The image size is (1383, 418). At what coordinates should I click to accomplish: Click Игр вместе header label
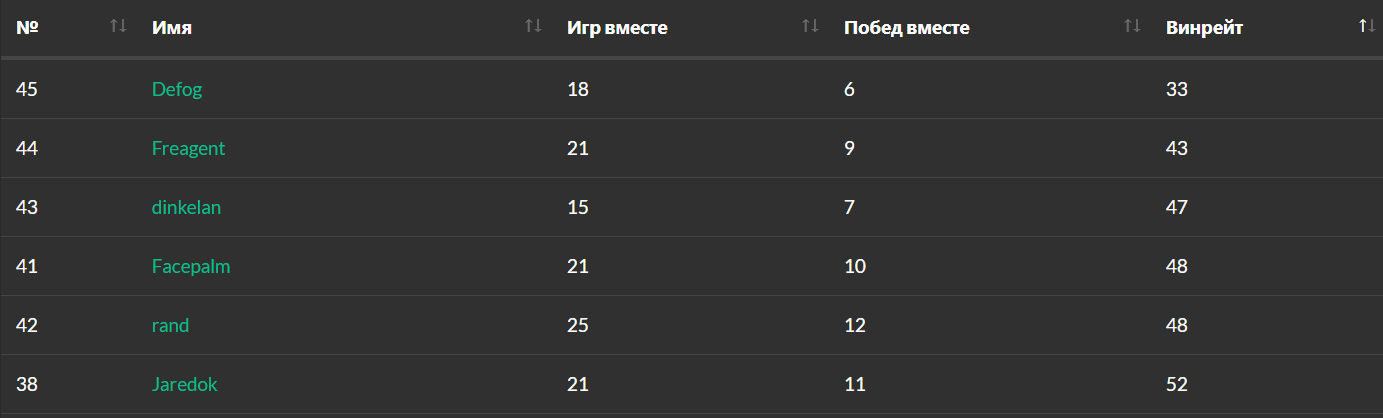tap(617, 28)
